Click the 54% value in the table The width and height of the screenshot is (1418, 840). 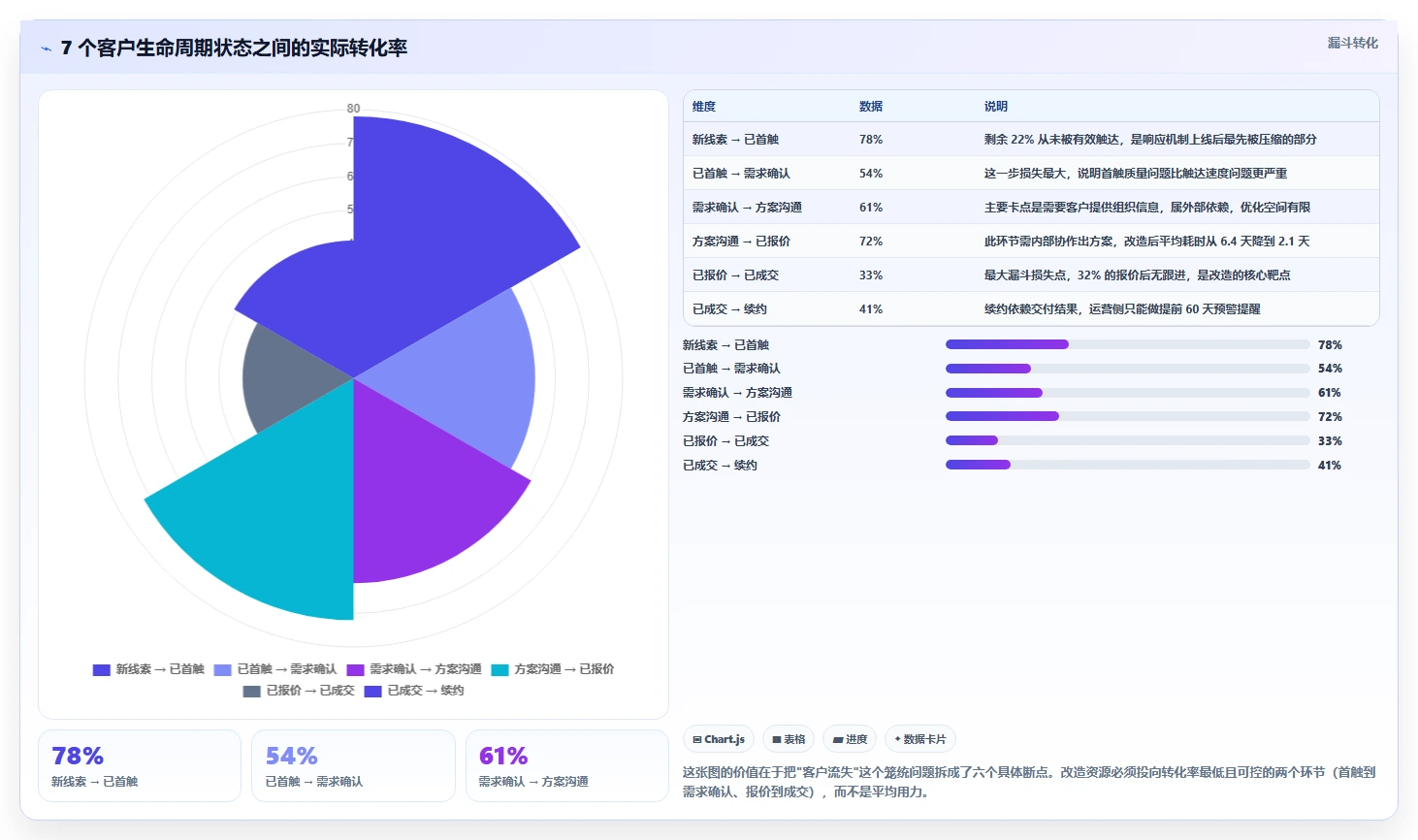tap(871, 174)
